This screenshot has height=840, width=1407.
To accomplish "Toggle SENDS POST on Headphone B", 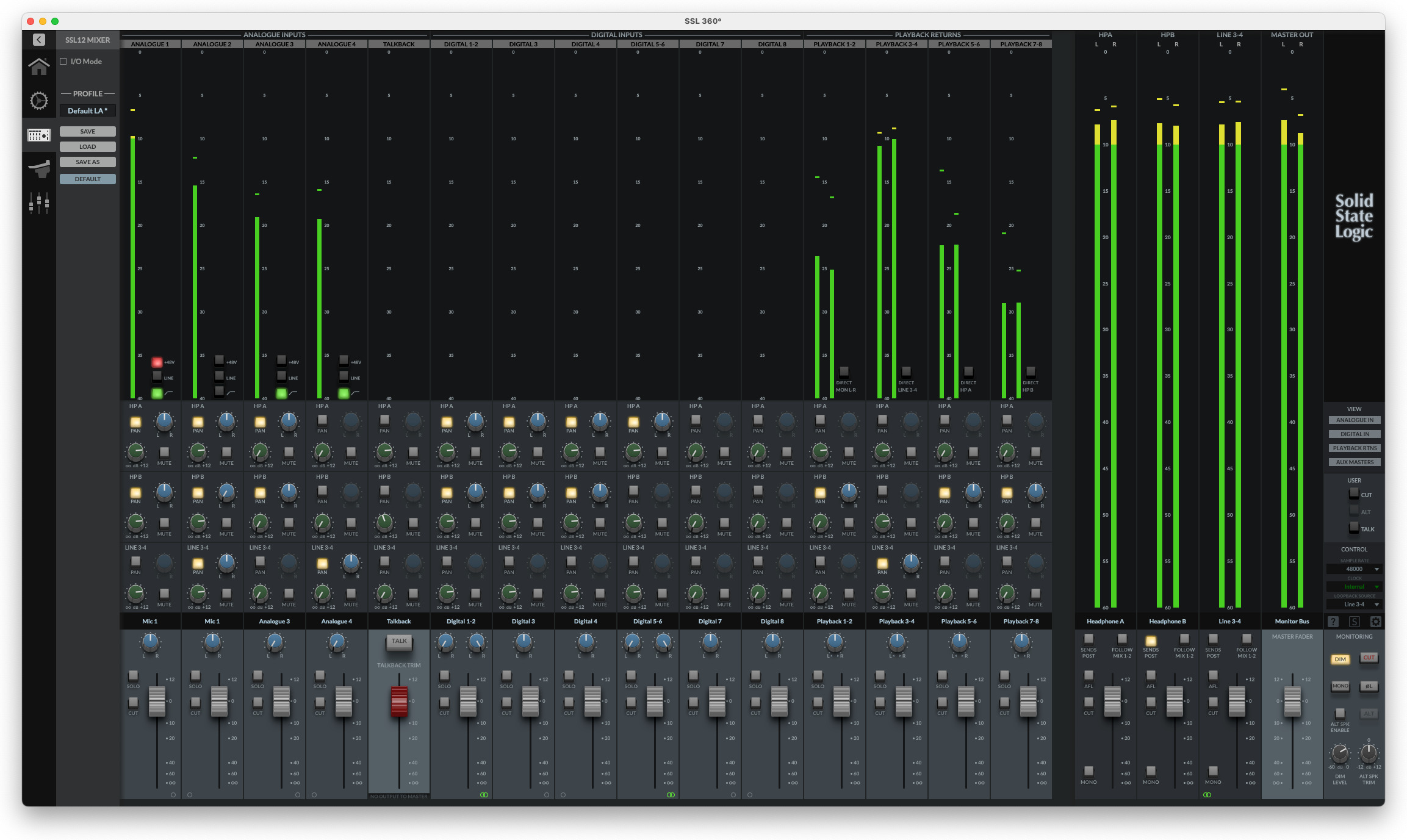I will (x=1150, y=641).
